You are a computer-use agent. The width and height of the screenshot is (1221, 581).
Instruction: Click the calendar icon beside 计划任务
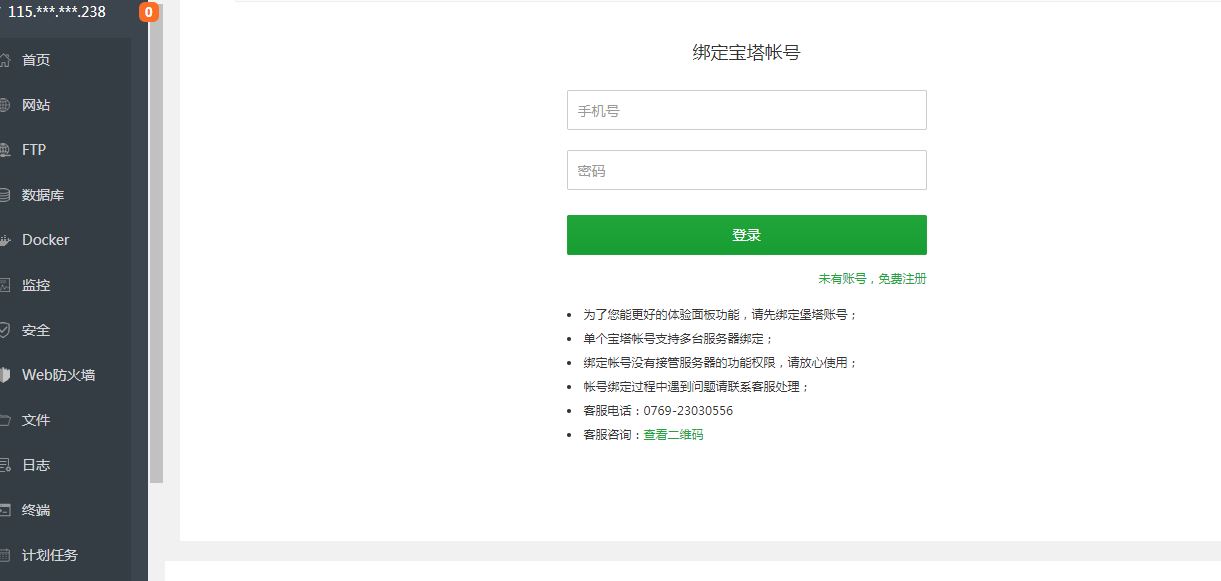(4, 555)
